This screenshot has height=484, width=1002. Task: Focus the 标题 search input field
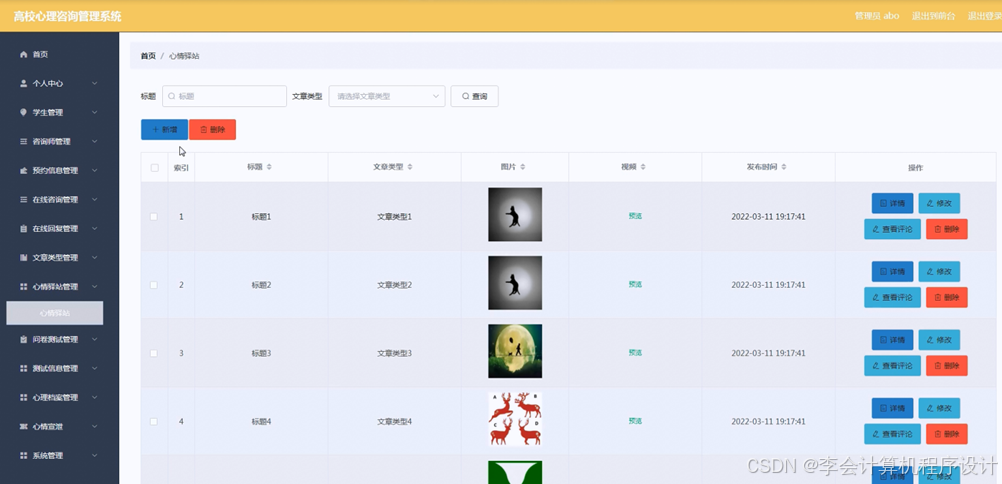(x=224, y=97)
